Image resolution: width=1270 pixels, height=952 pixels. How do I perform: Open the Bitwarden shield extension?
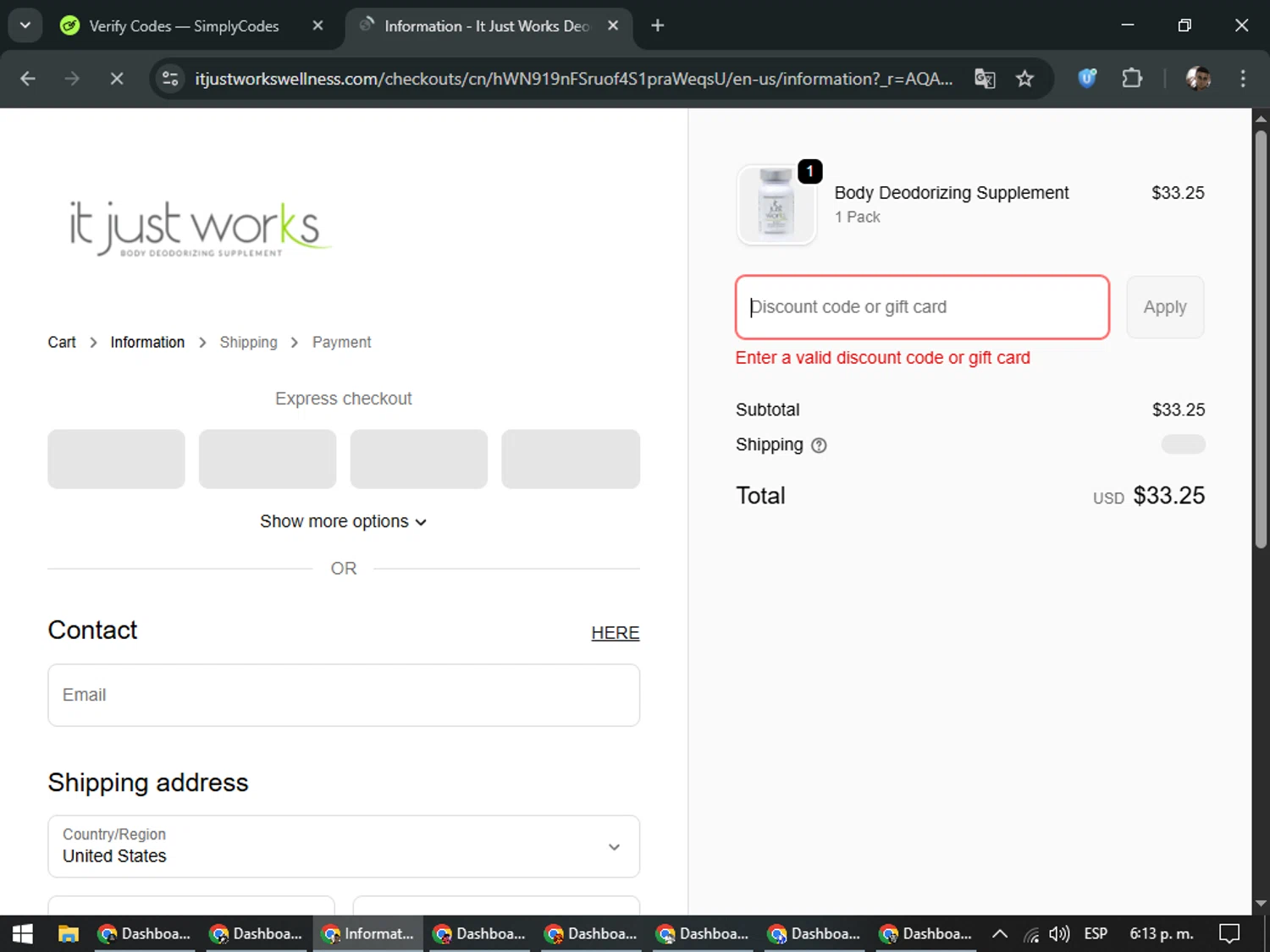[1087, 79]
